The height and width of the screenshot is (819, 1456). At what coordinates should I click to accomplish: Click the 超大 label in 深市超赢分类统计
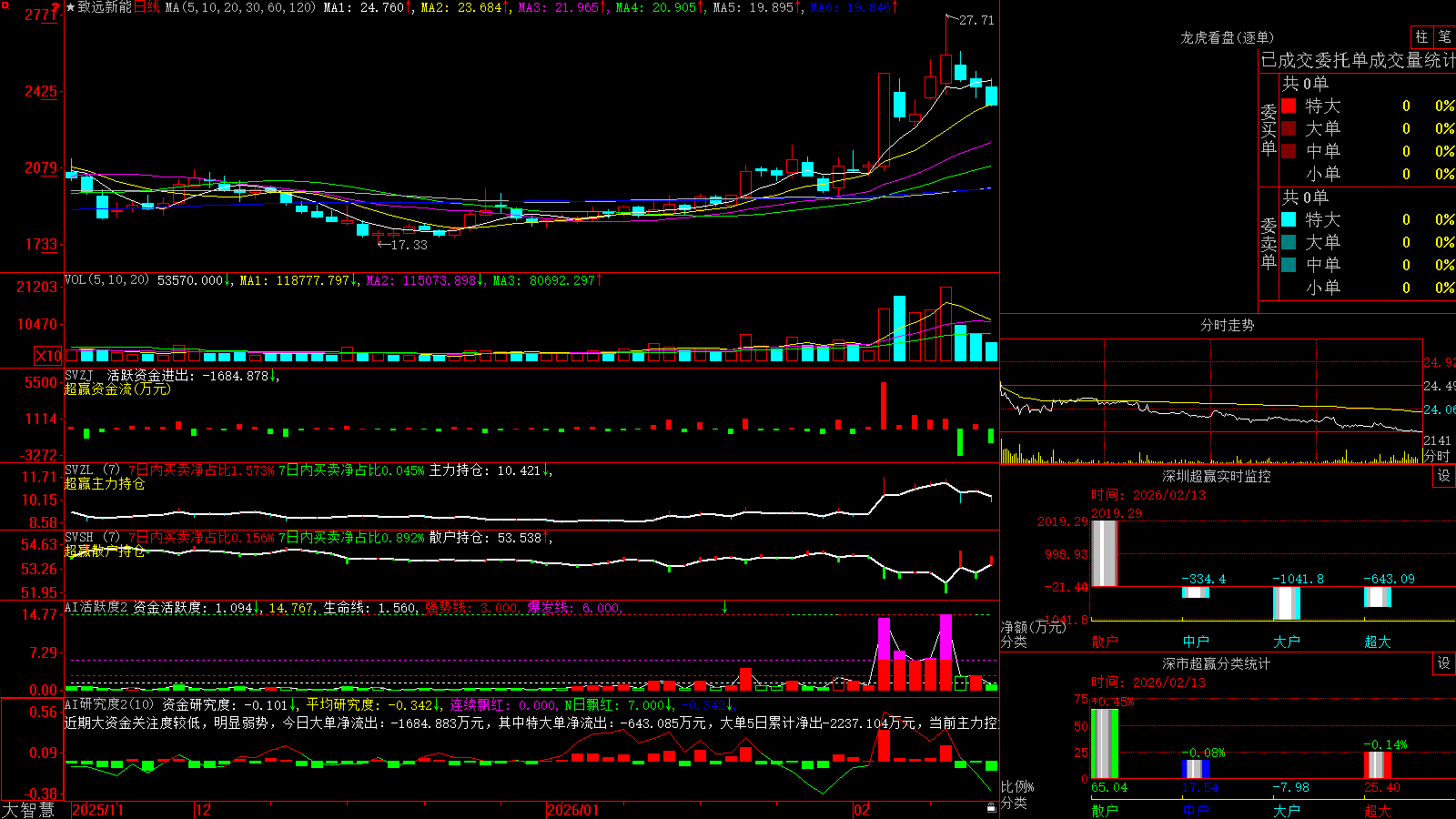tap(1378, 811)
